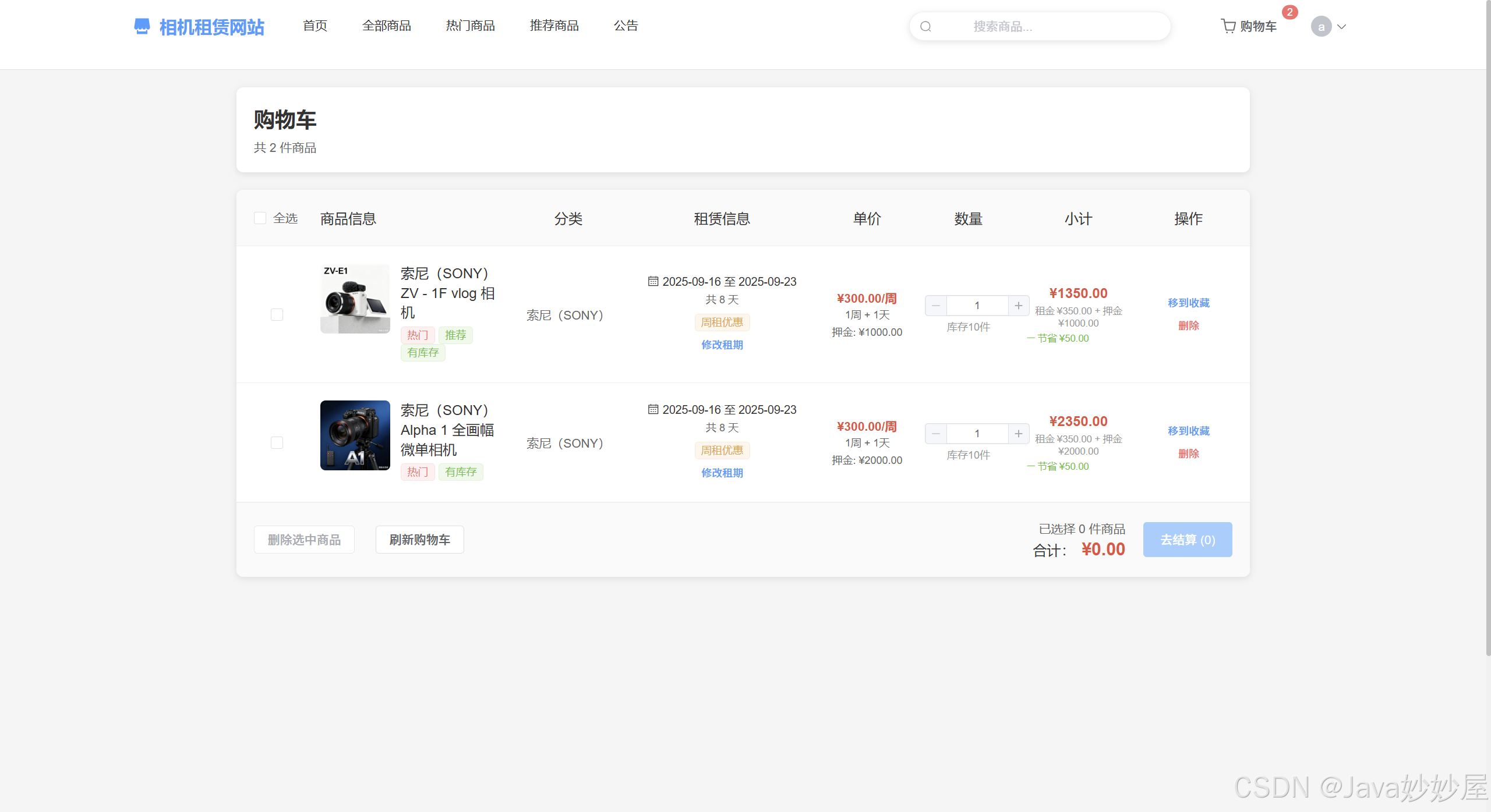Click 删除 for ZV-1F camera
The width and height of the screenshot is (1491, 812).
tap(1189, 325)
